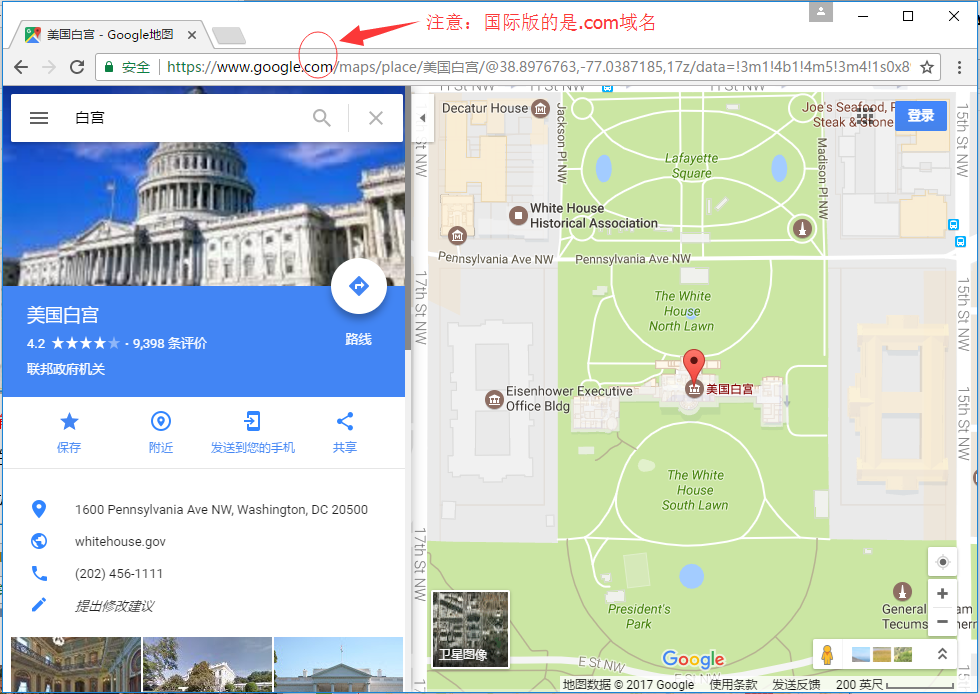The height and width of the screenshot is (694, 980).
Task: Click the 白宫 search input field
Action: pos(188,118)
